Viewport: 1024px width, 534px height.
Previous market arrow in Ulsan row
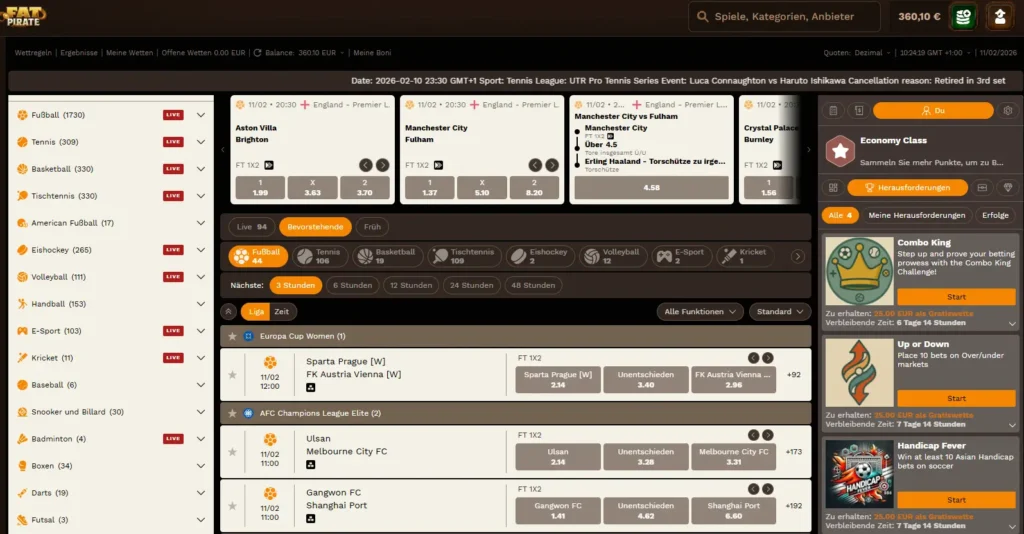pyautogui.click(x=754, y=435)
